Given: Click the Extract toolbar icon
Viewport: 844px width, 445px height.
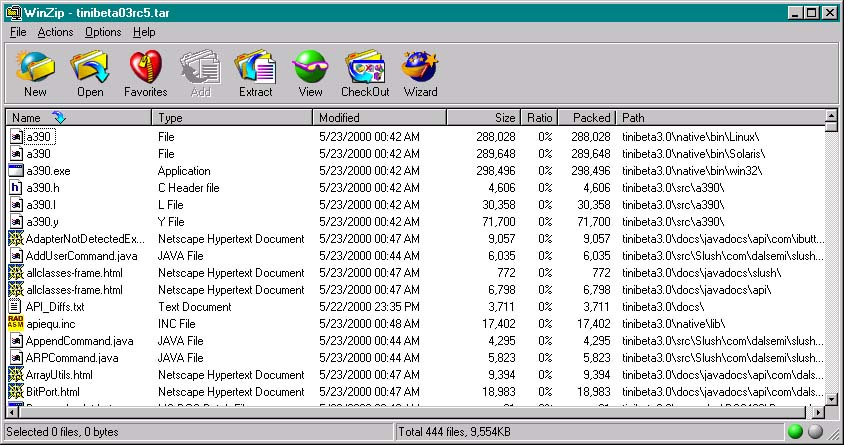Looking at the screenshot, I should [255, 72].
